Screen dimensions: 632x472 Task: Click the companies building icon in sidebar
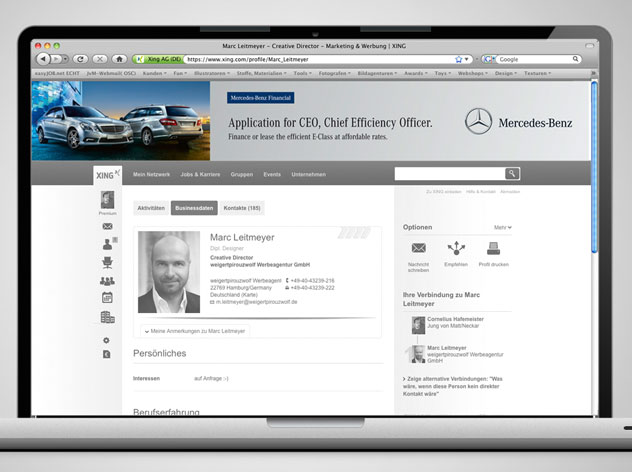tap(107, 317)
